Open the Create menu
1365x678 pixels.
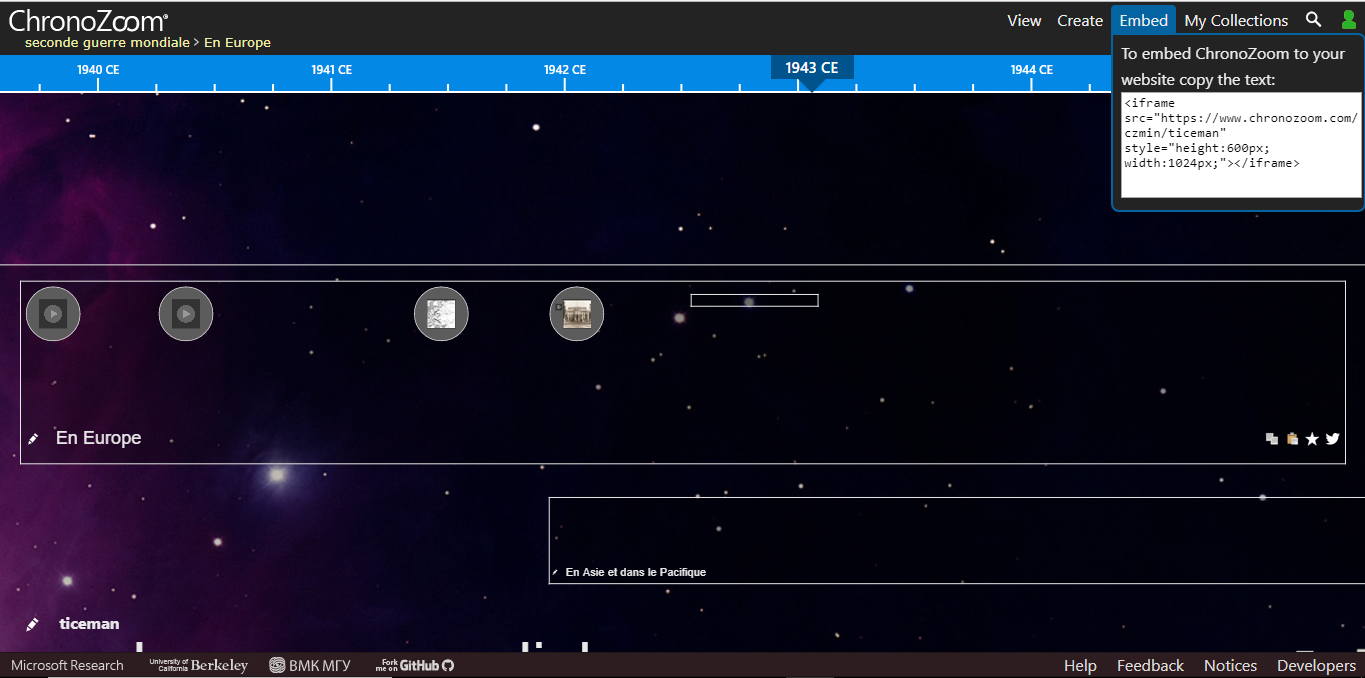click(x=1080, y=20)
